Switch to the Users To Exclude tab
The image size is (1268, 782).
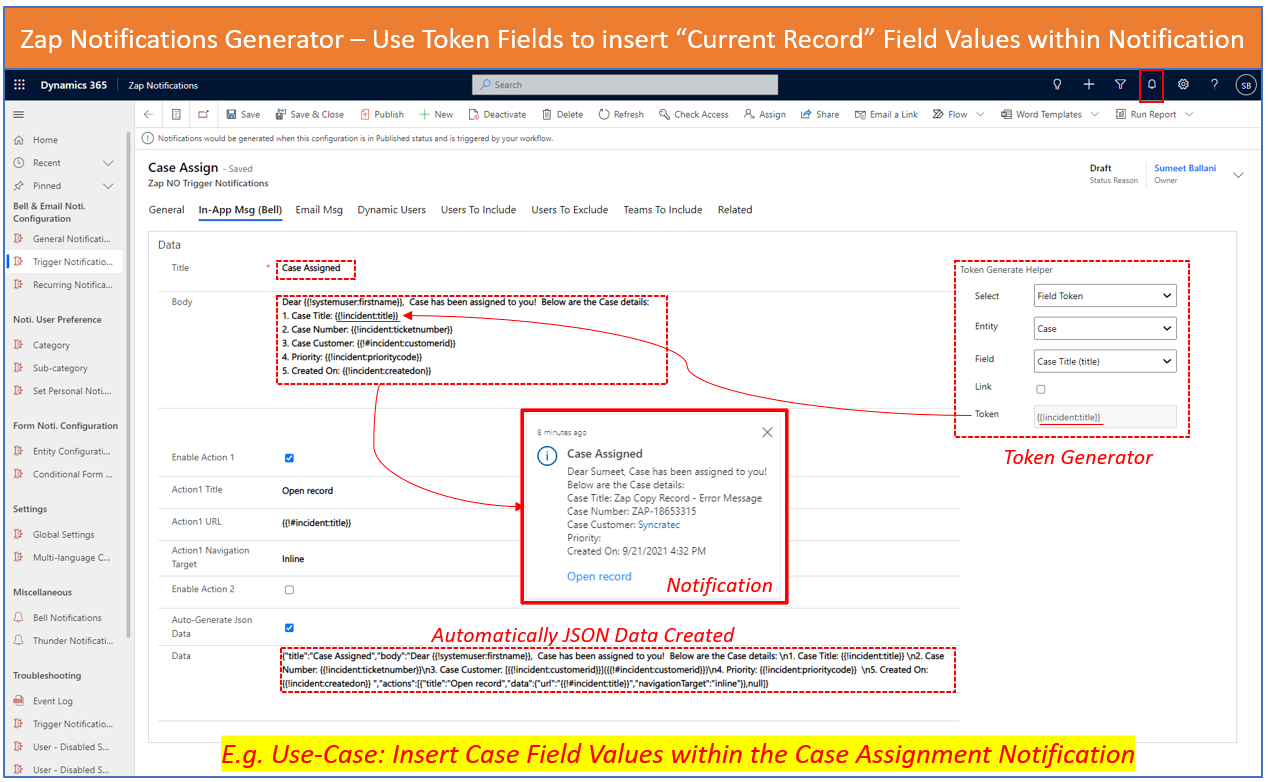click(x=570, y=210)
